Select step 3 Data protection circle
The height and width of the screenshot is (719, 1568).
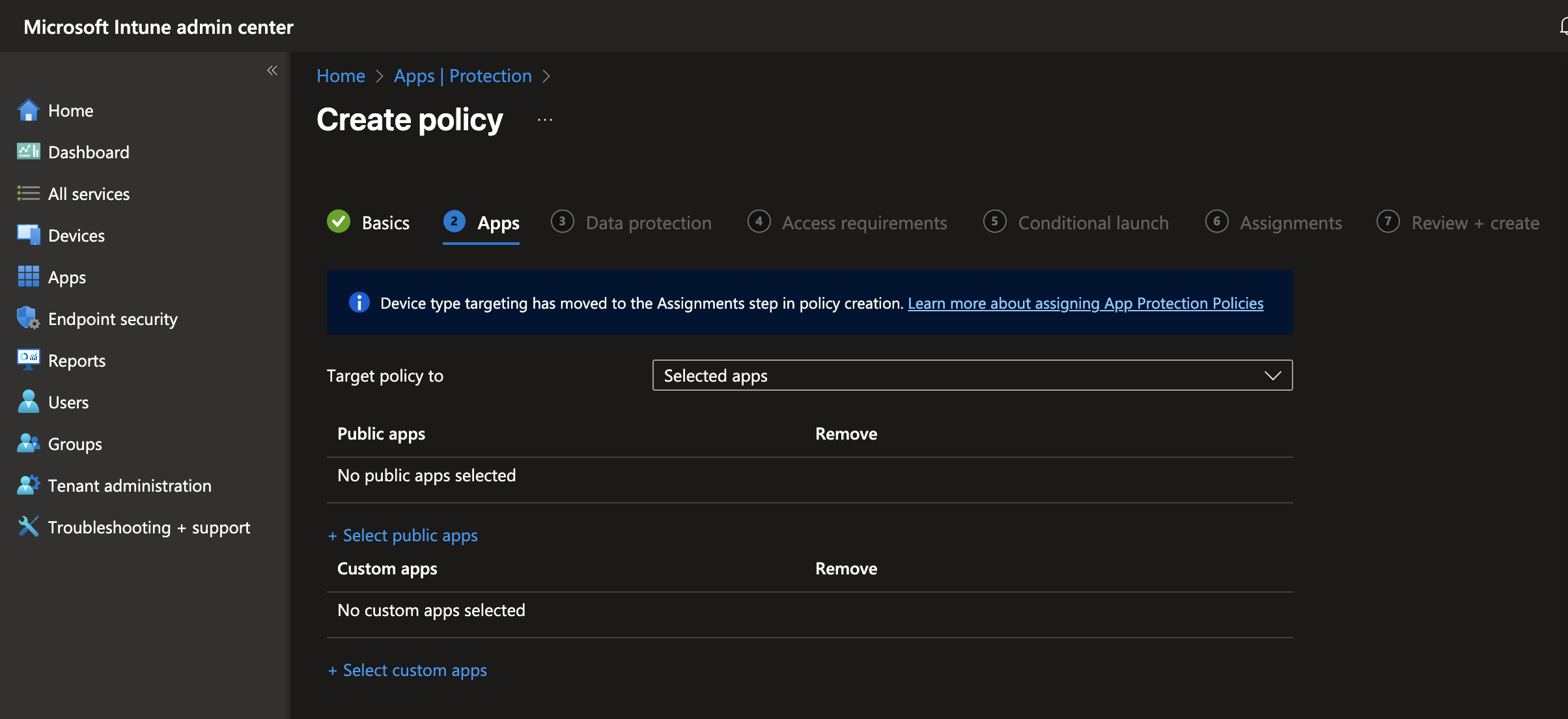562,222
